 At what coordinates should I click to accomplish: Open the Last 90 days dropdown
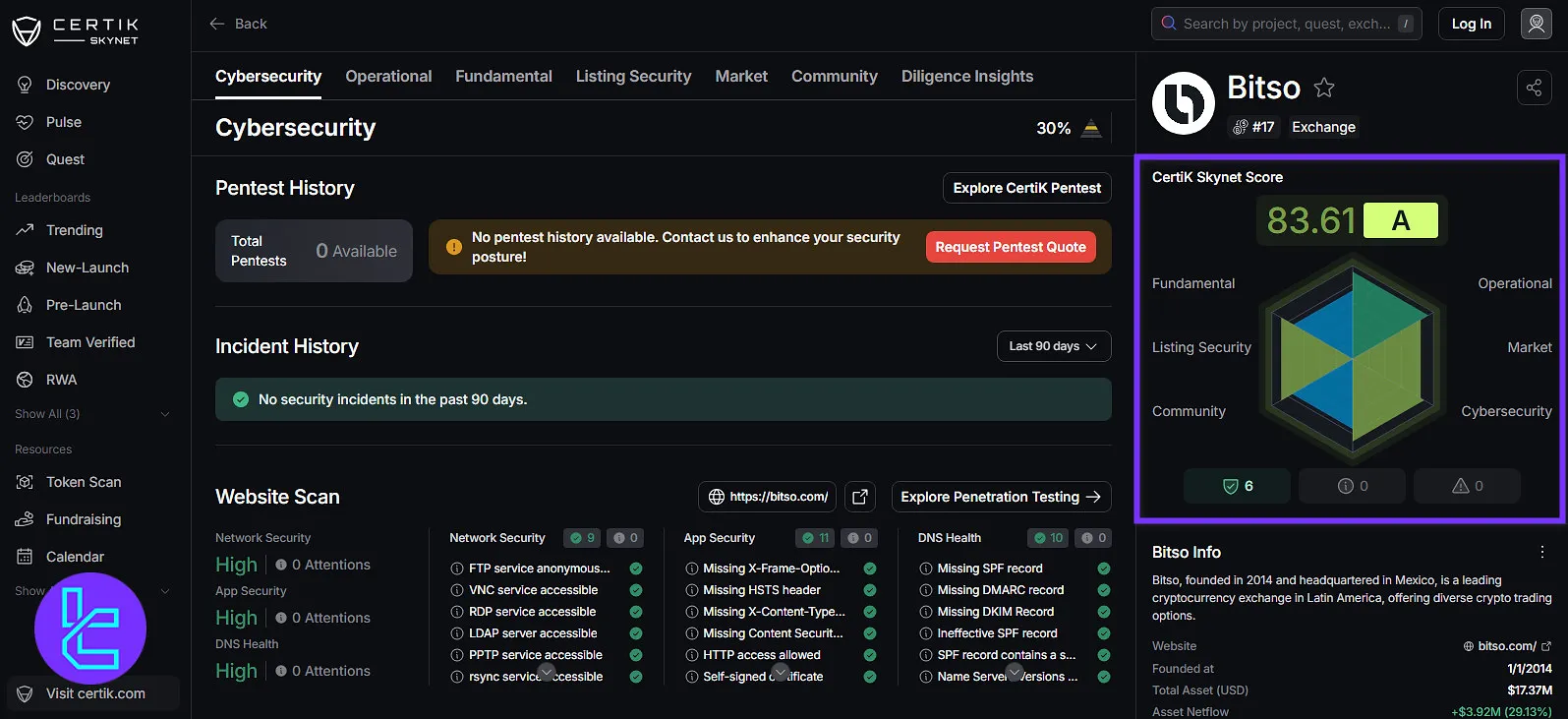[1054, 346]
